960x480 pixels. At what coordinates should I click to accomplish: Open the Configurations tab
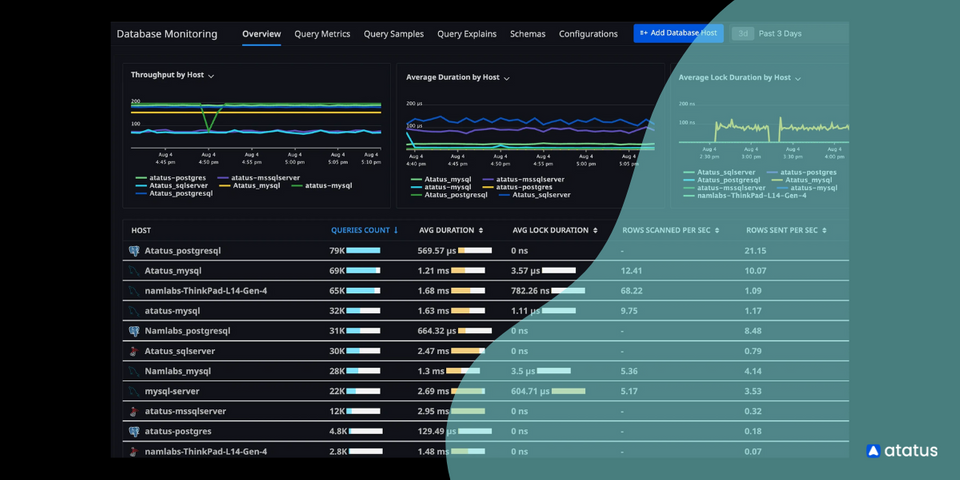pos(588,34)
